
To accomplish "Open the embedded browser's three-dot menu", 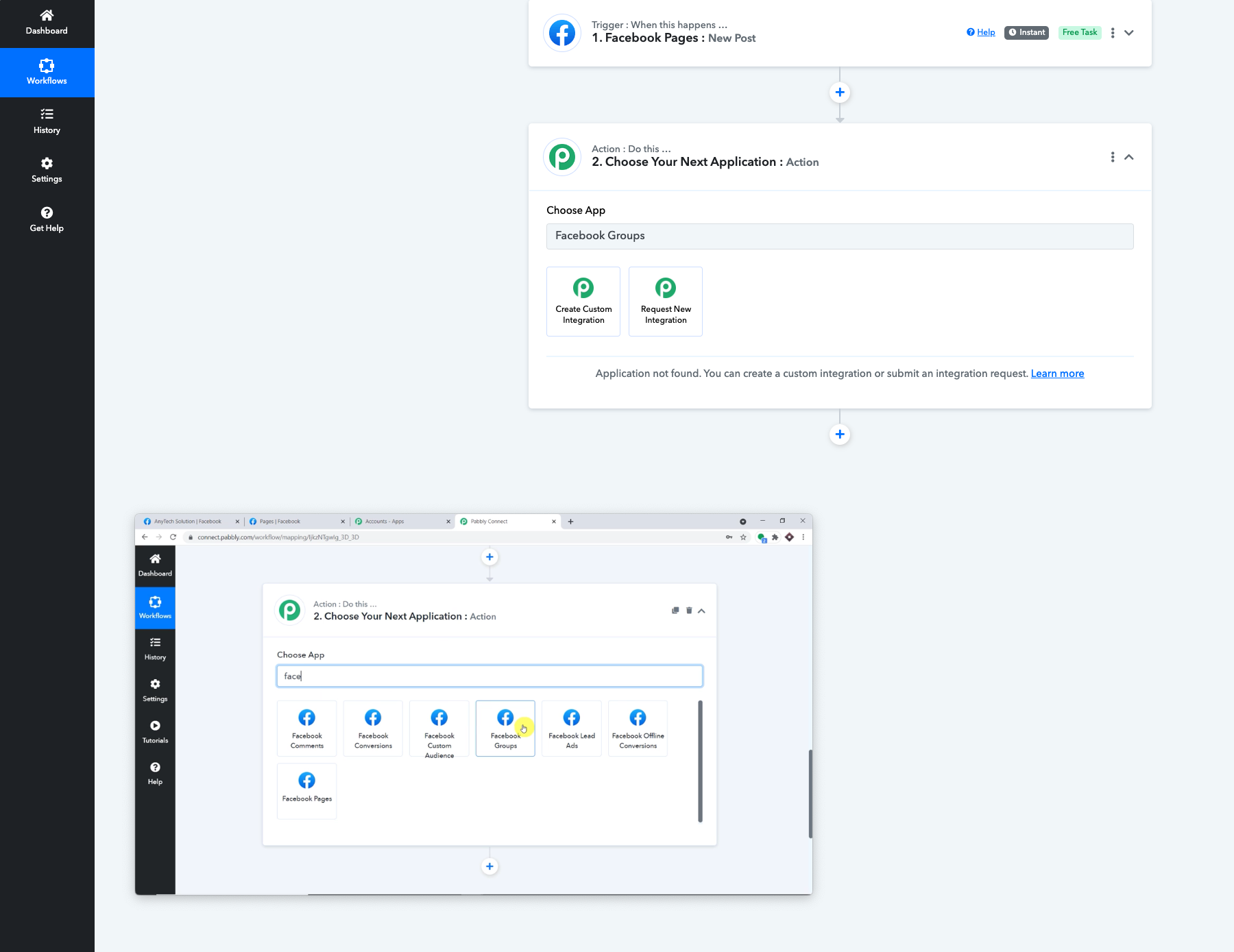I will [803, 537].
